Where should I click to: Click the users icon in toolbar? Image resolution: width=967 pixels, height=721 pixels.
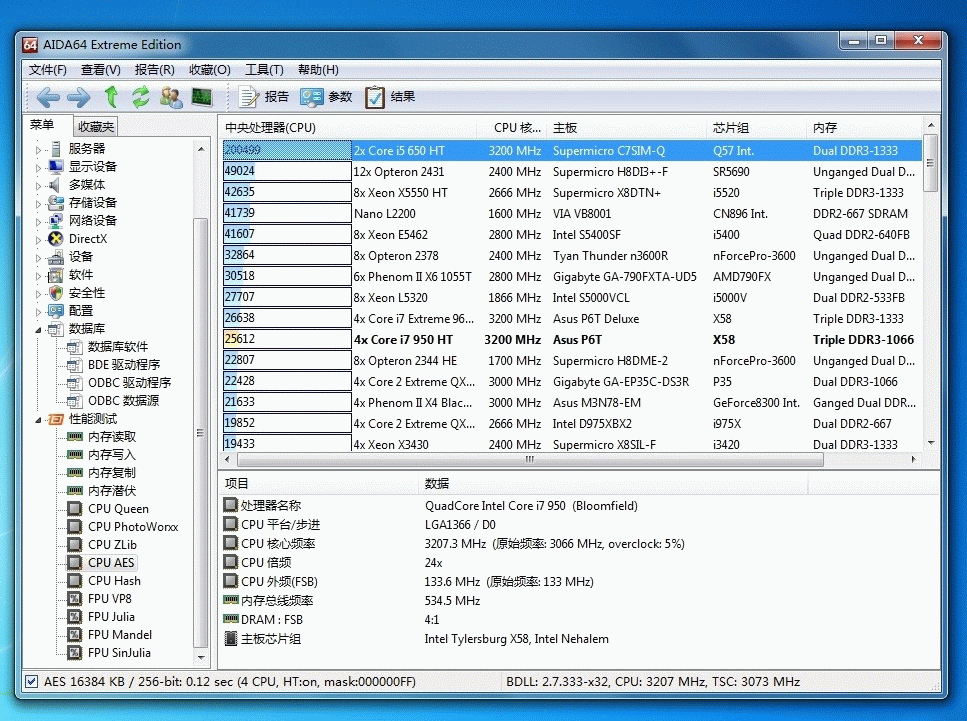[171, 97]
